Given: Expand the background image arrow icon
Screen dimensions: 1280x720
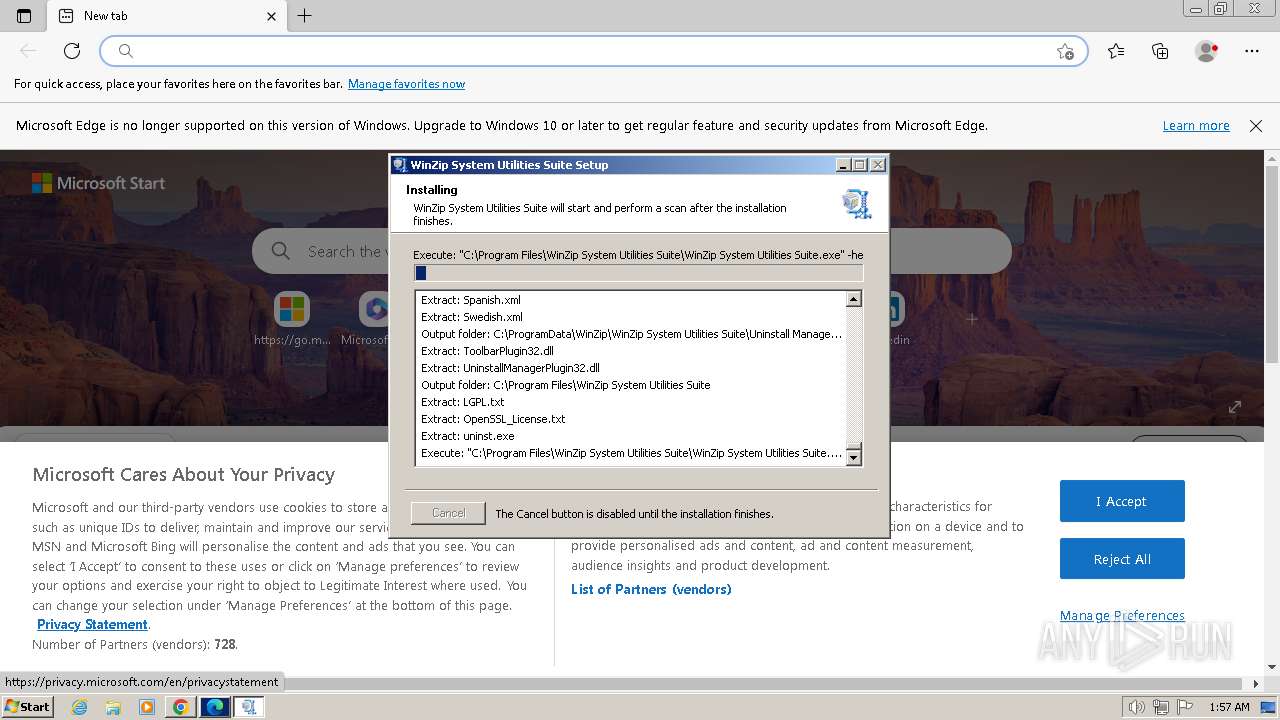Looking at the screenshot, I should (1235, 407).
